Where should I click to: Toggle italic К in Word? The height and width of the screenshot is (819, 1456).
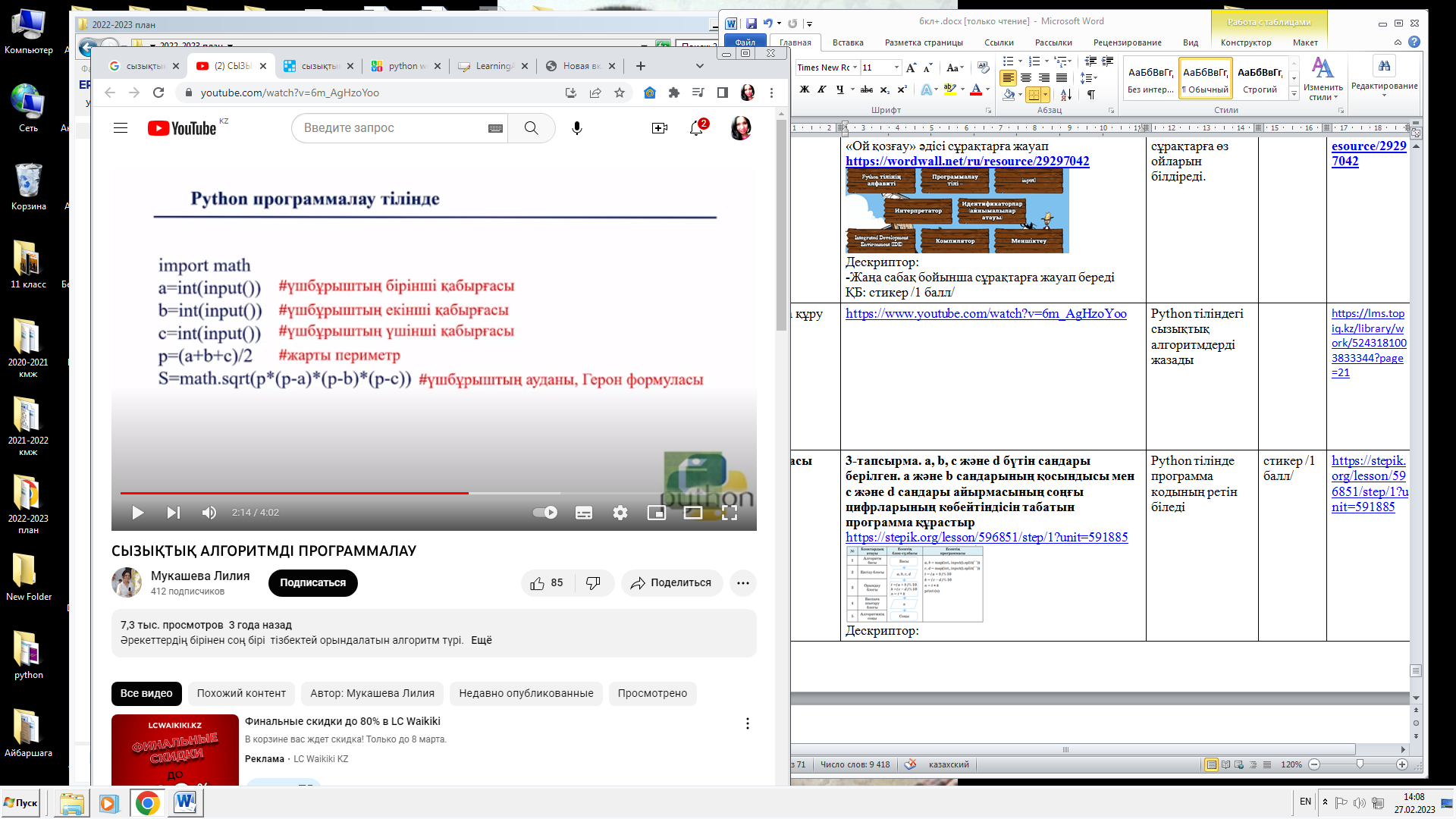pos(822,89)
